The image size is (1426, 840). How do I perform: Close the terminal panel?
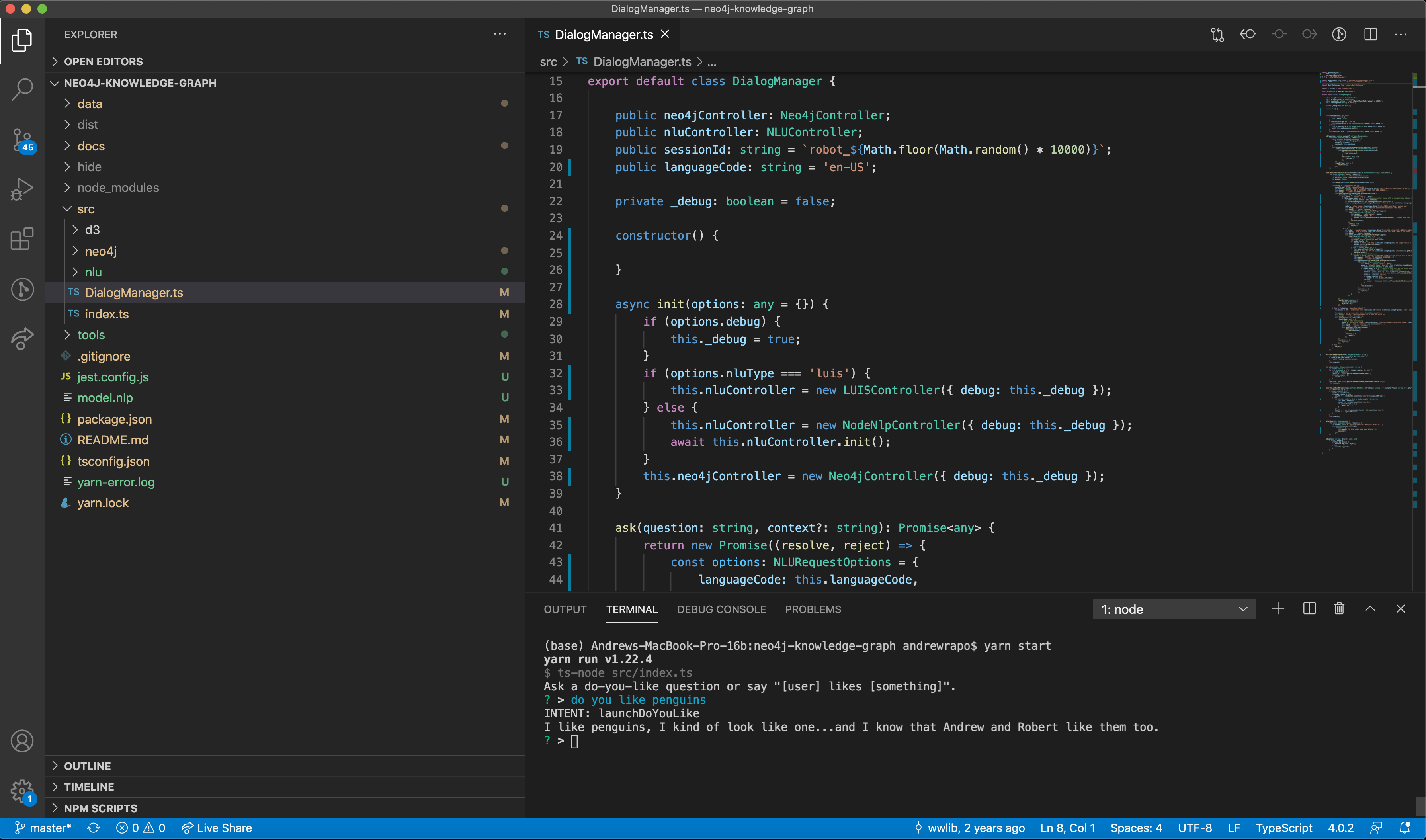[1401, 608]
